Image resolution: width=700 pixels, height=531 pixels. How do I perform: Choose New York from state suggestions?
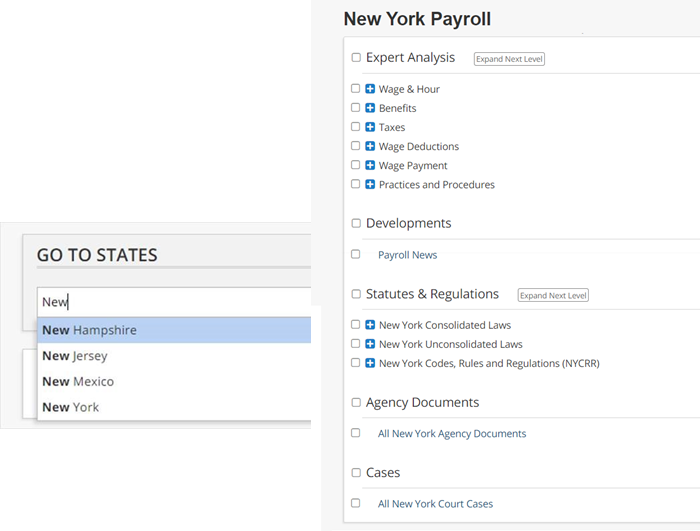71,407
